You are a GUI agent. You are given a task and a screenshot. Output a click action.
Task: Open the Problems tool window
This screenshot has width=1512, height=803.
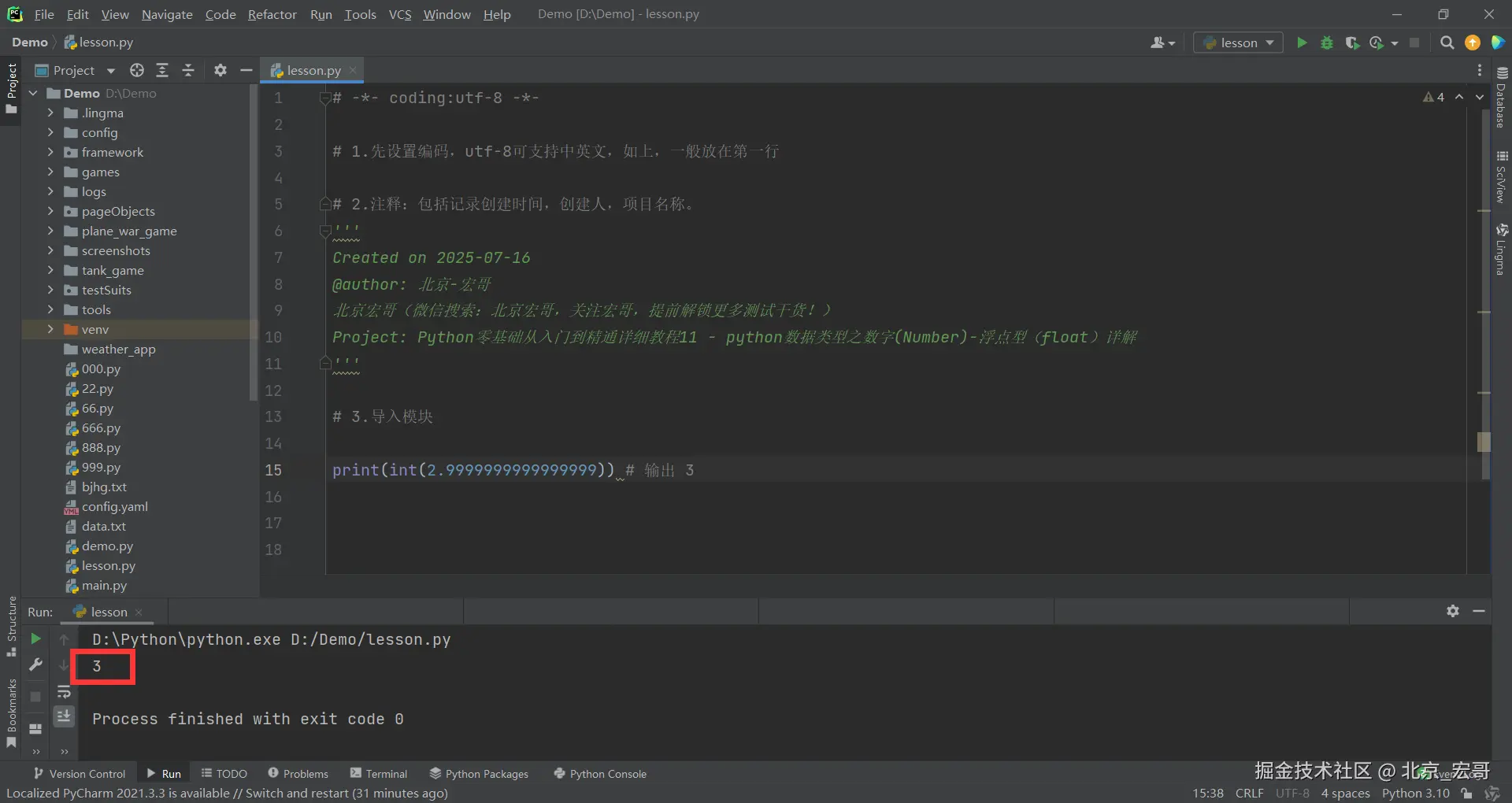point(298,774)
